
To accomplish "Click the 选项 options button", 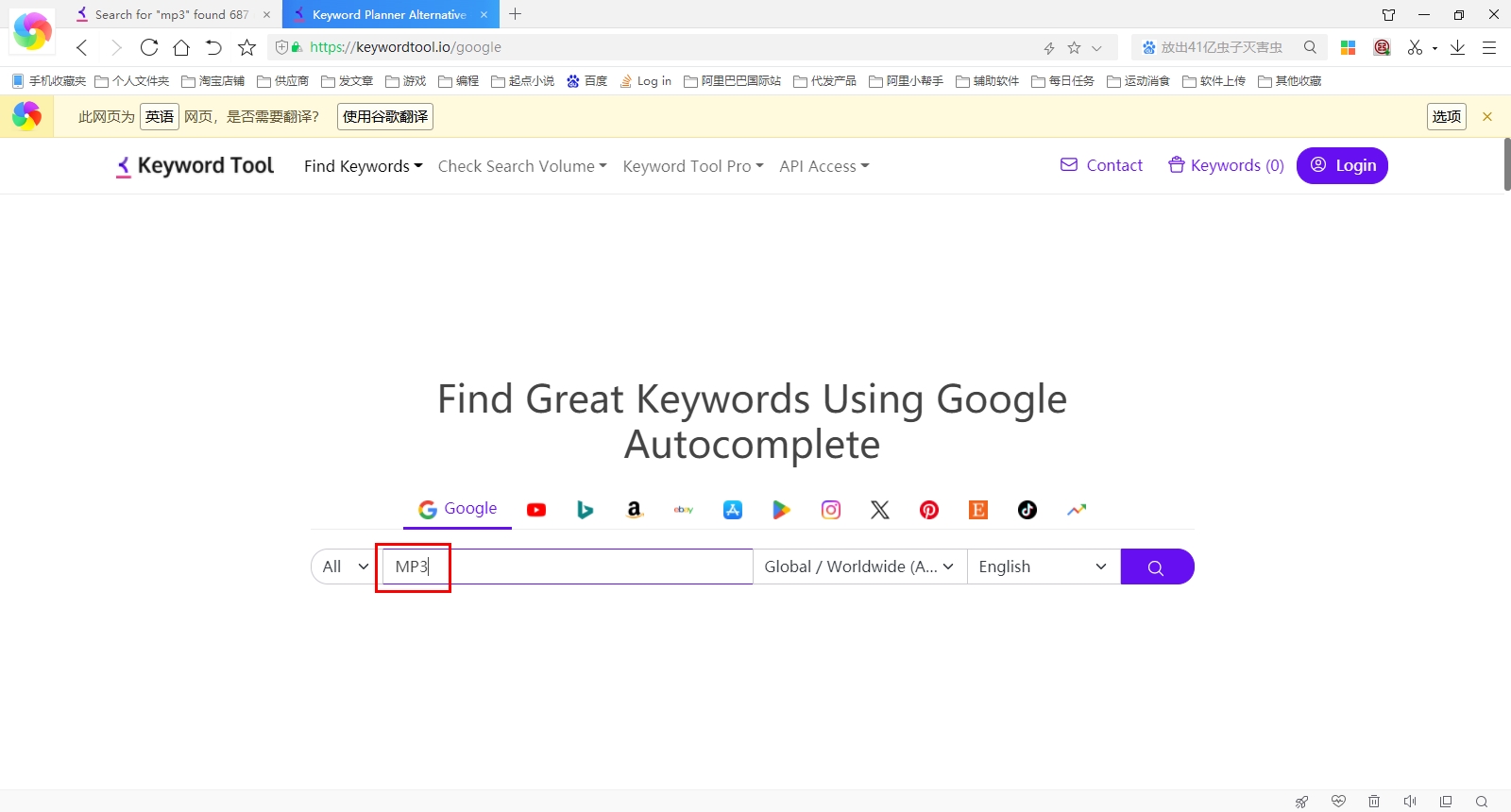I will pos(1447,116).
